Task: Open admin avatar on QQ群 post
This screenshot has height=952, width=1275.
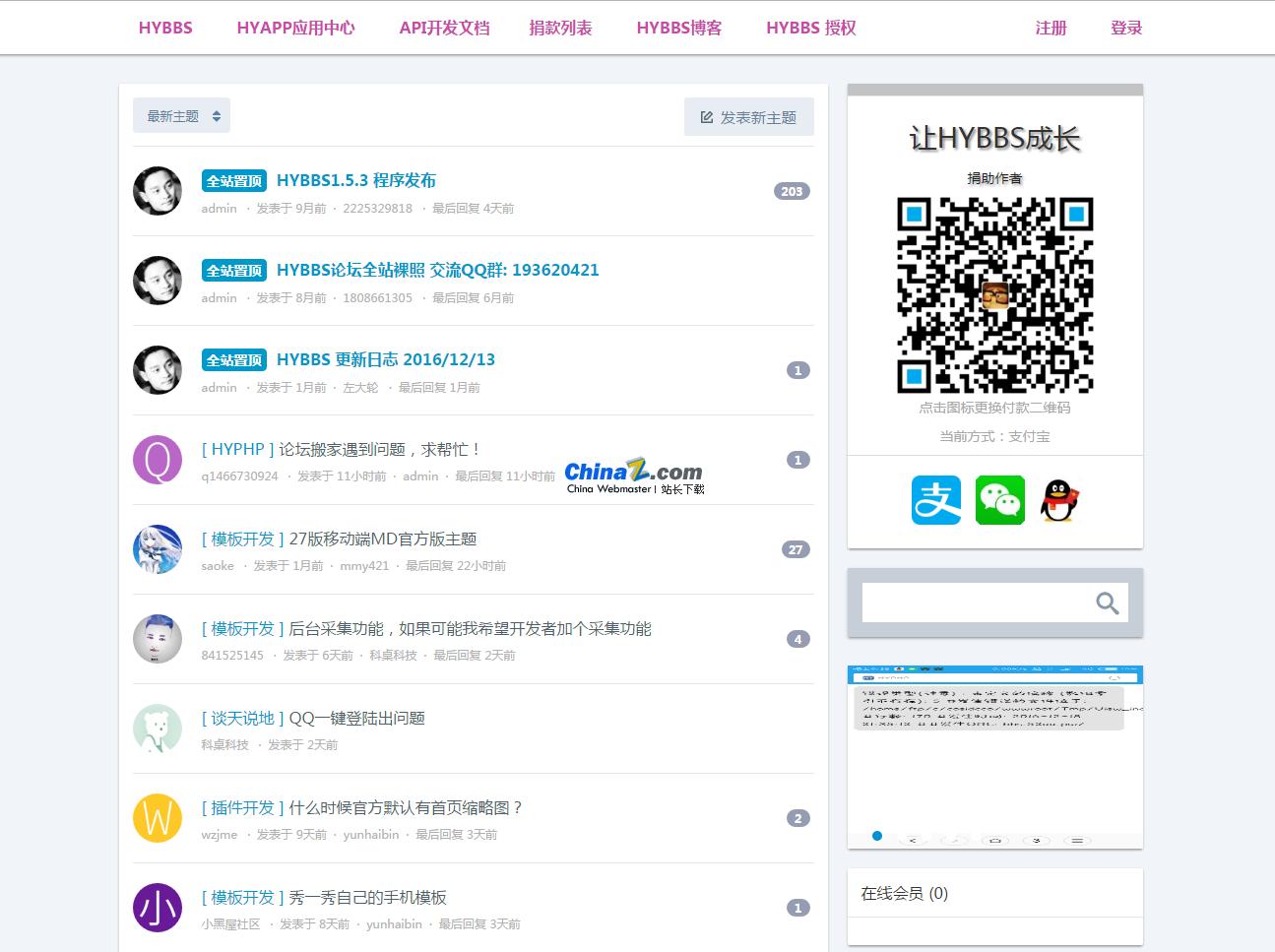Action: coord(158,281)
